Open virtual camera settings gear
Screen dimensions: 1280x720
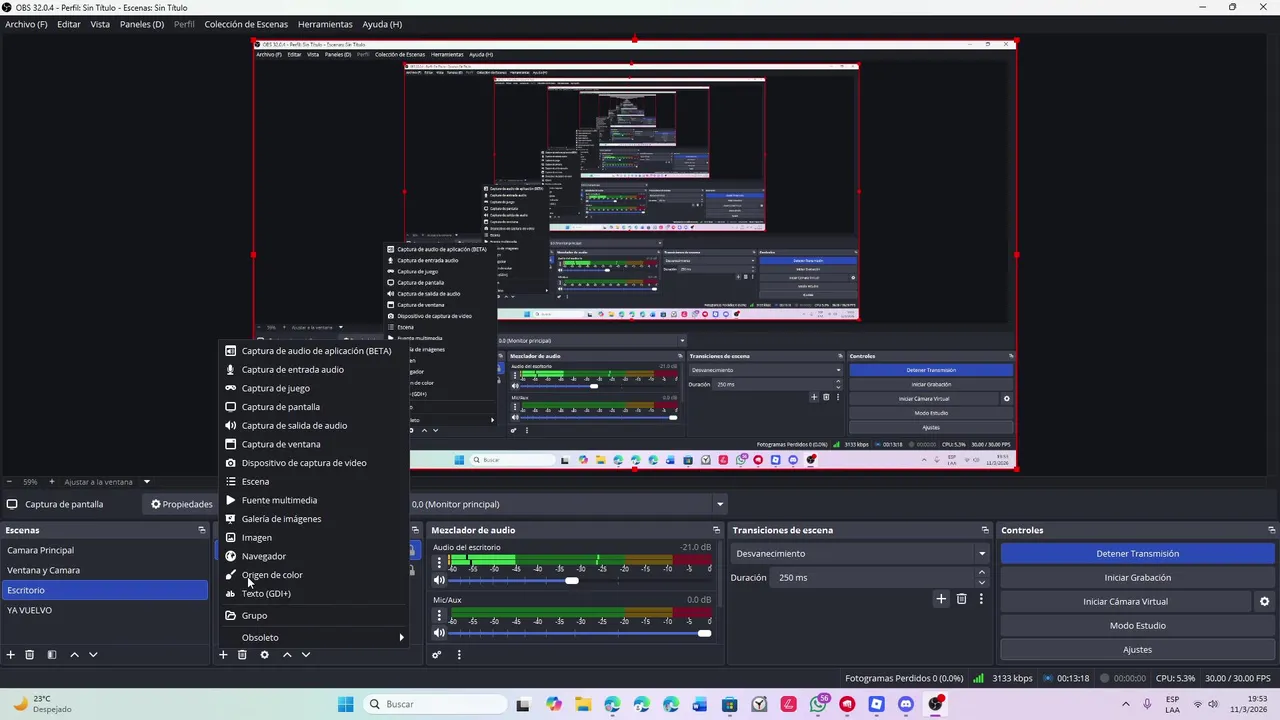[1264, 602]
